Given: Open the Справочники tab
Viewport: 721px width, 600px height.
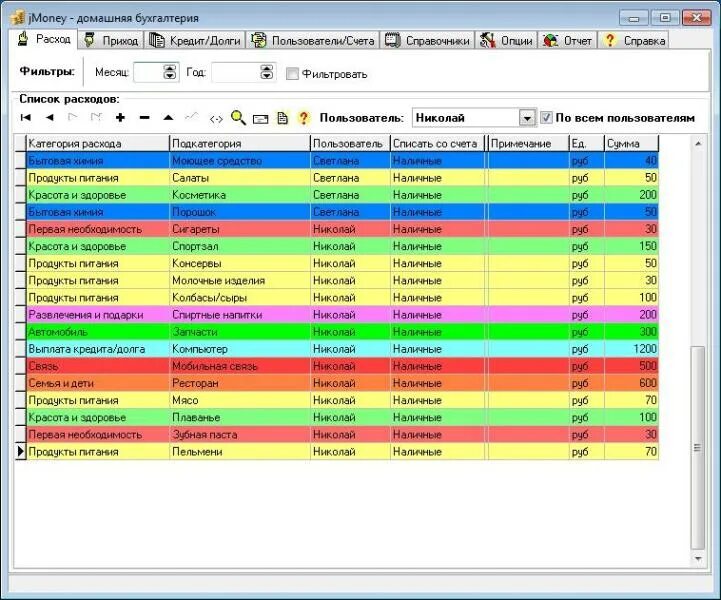Looking at the screenshot, I should point(427,40).
